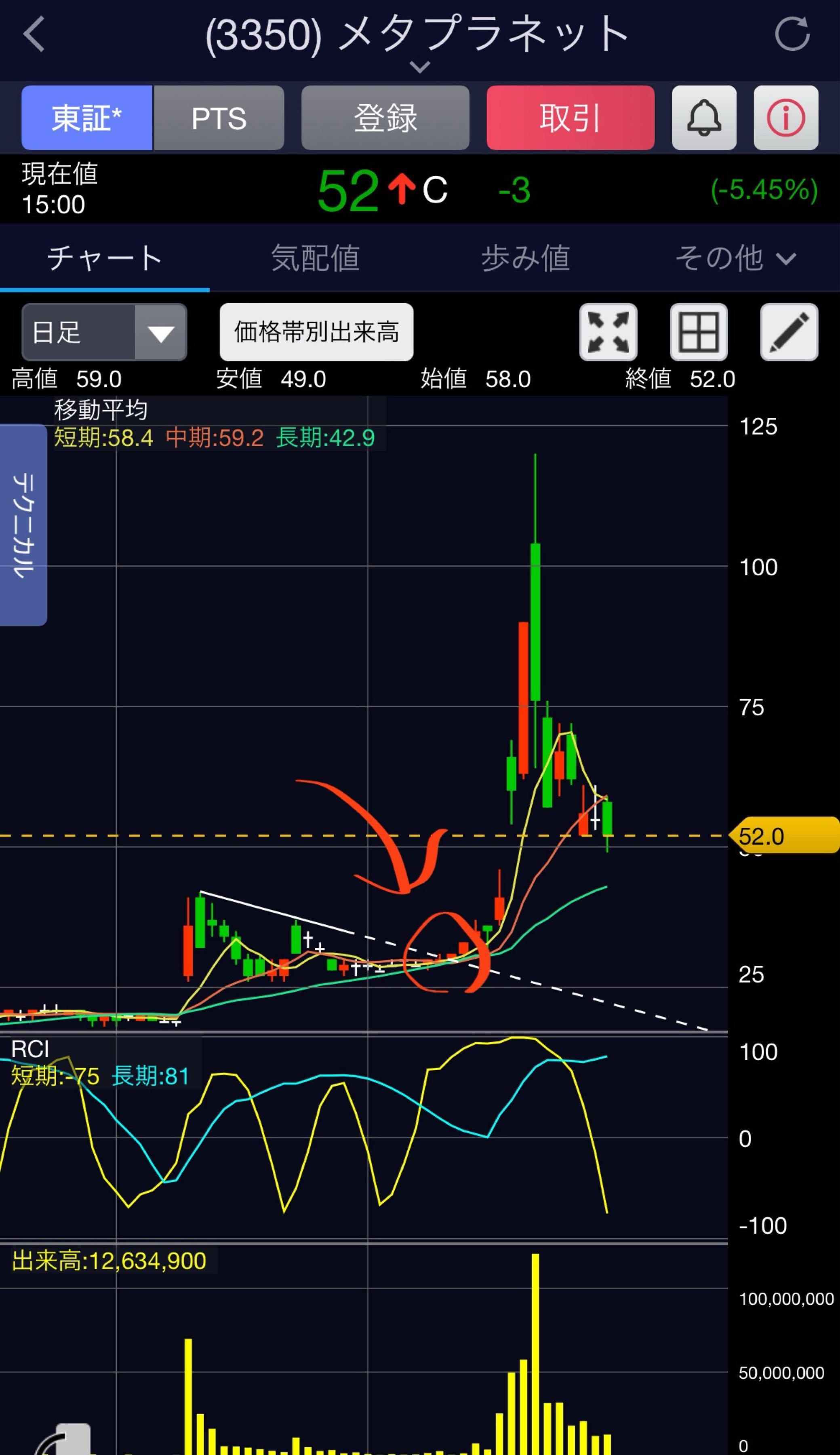Expand the chevron under メタプラネット title
840x1455 pixels.
(419, 66)
